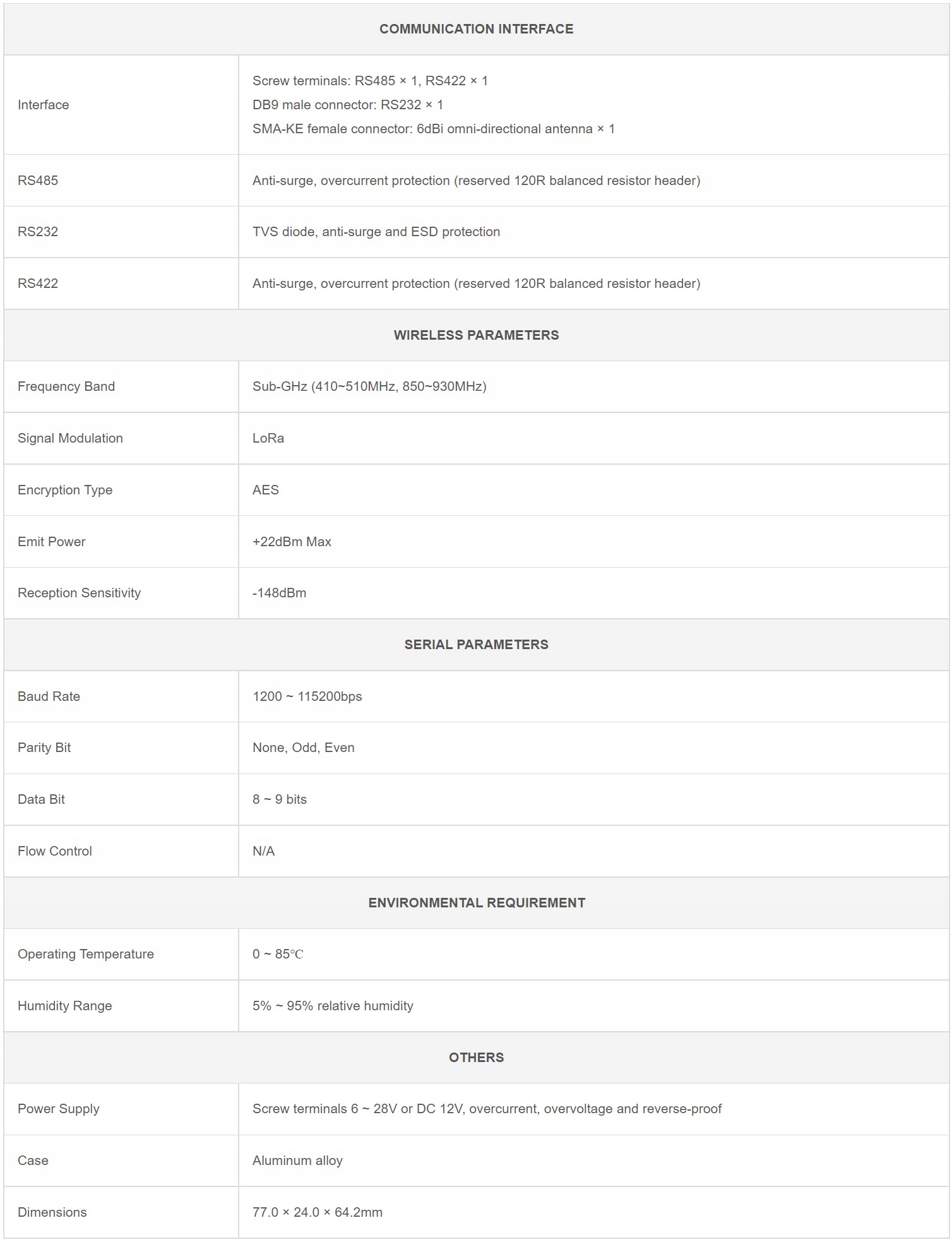Click the ENVIRONMENTAL REQUIREMENT section header

coord(476,903)
